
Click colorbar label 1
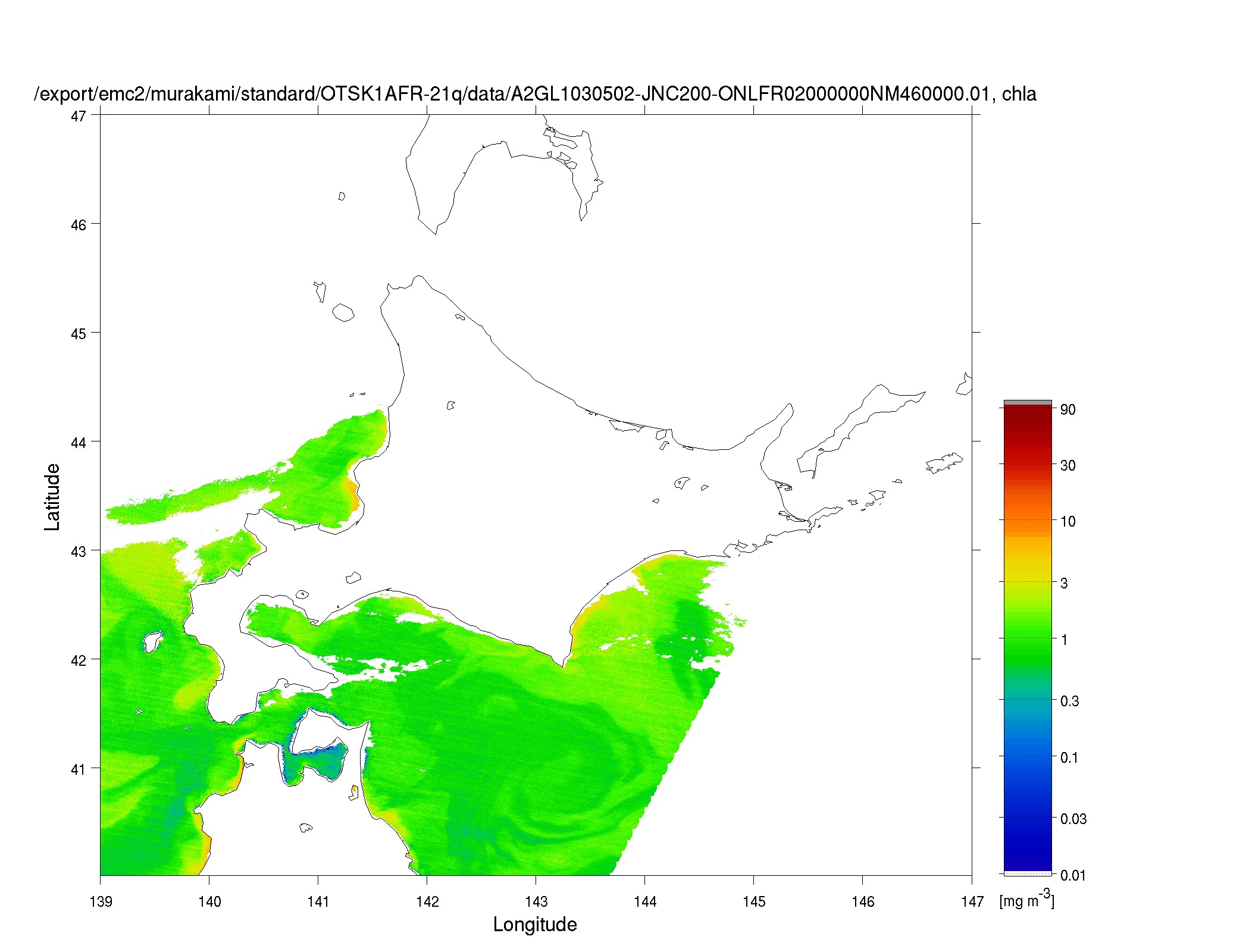click(1064, 640)
